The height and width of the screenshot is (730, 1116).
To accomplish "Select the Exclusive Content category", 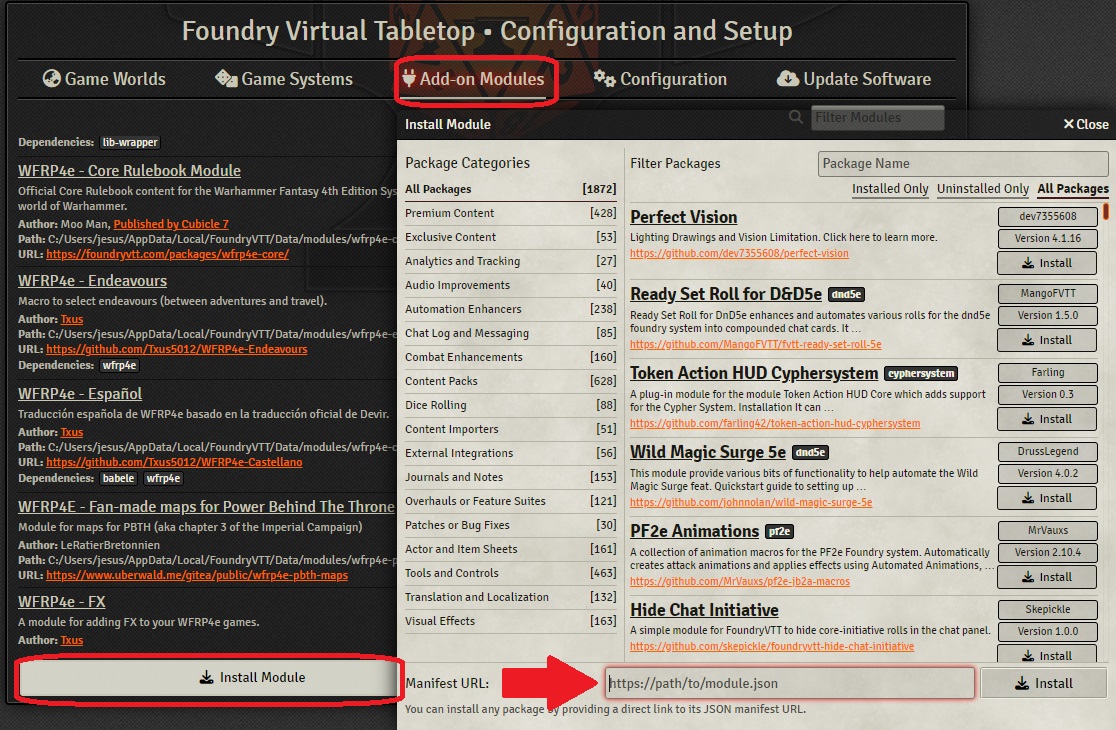I will coord(510,238).
